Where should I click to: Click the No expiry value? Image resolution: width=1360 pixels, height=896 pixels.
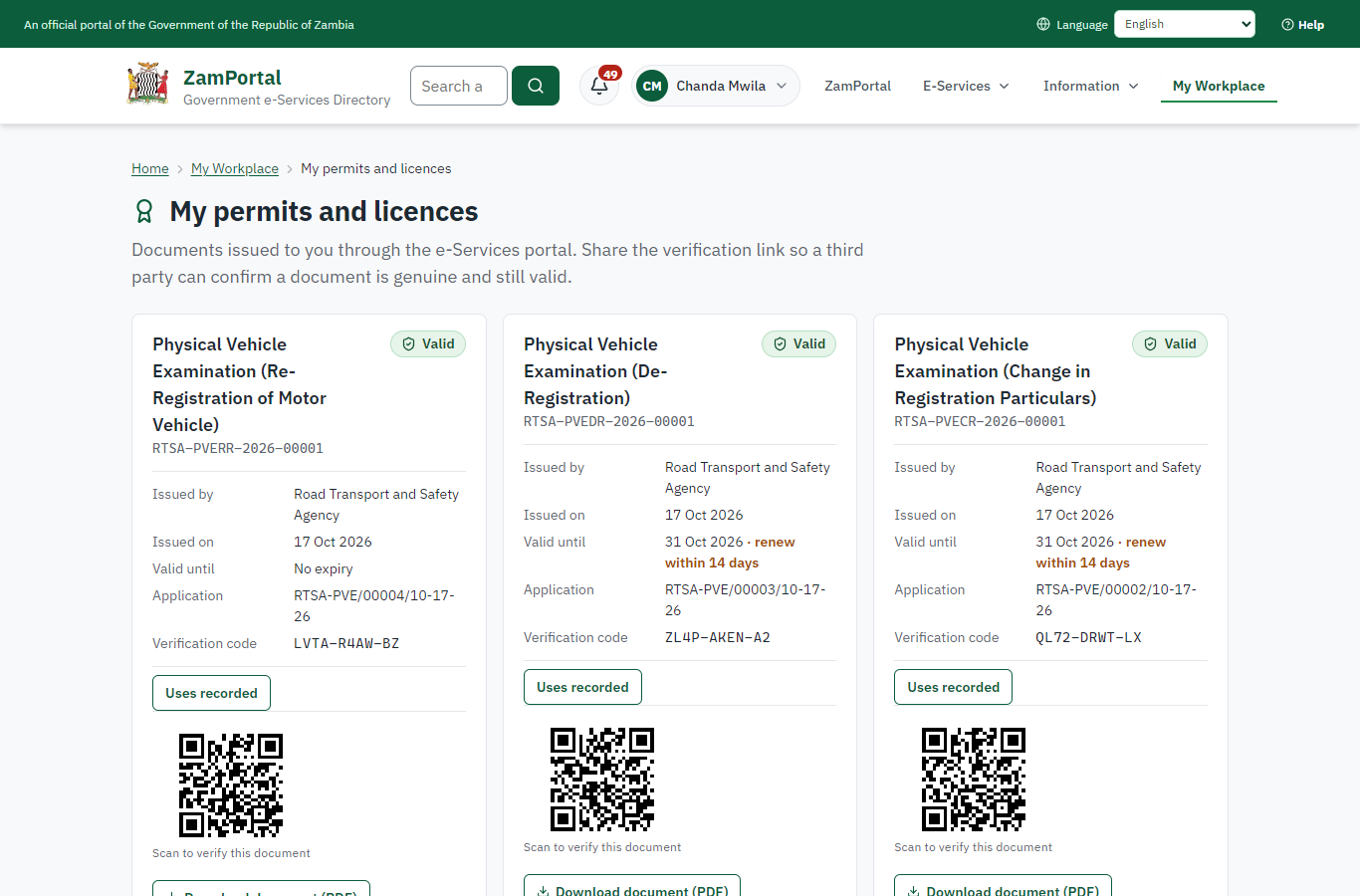[324, 568]
